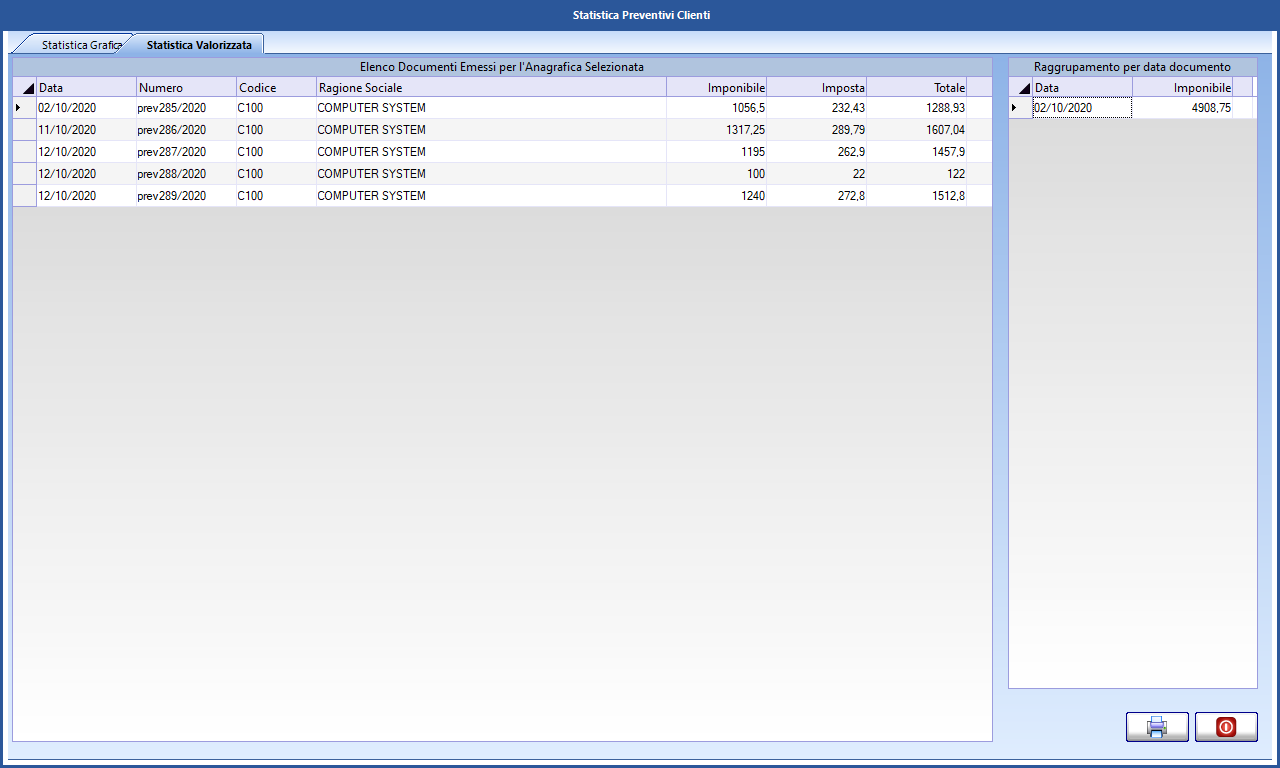Click the 262,9 imposta value

coord(817,152)
